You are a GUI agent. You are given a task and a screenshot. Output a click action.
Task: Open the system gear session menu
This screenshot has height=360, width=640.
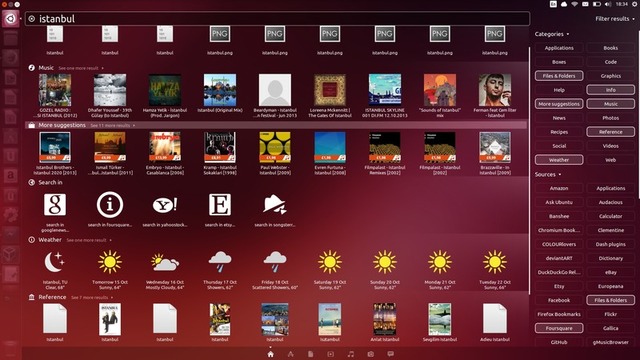coord(634,4)
